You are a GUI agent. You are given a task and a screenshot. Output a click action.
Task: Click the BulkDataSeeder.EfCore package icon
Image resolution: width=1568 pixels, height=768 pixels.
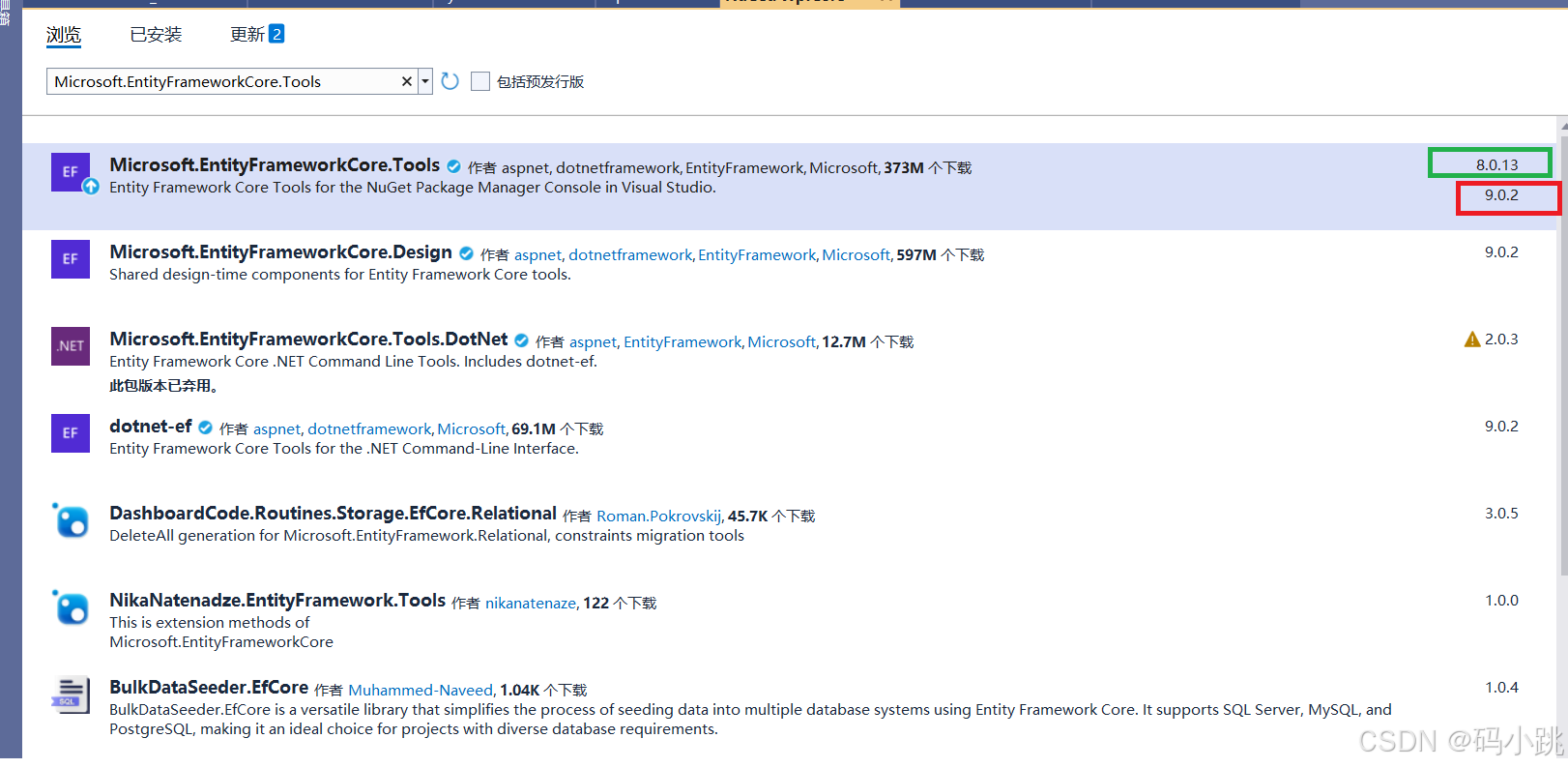(71, 694)
